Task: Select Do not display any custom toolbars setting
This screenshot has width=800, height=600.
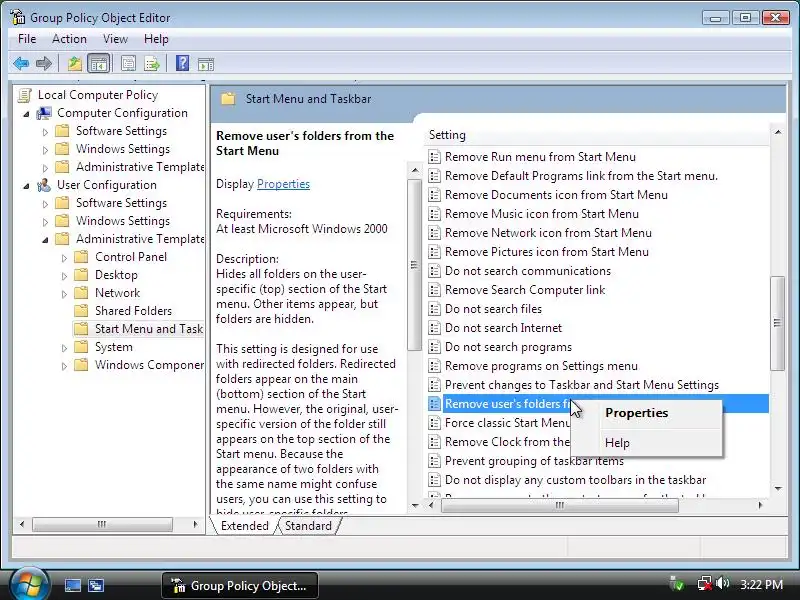Action: (575, 480)
